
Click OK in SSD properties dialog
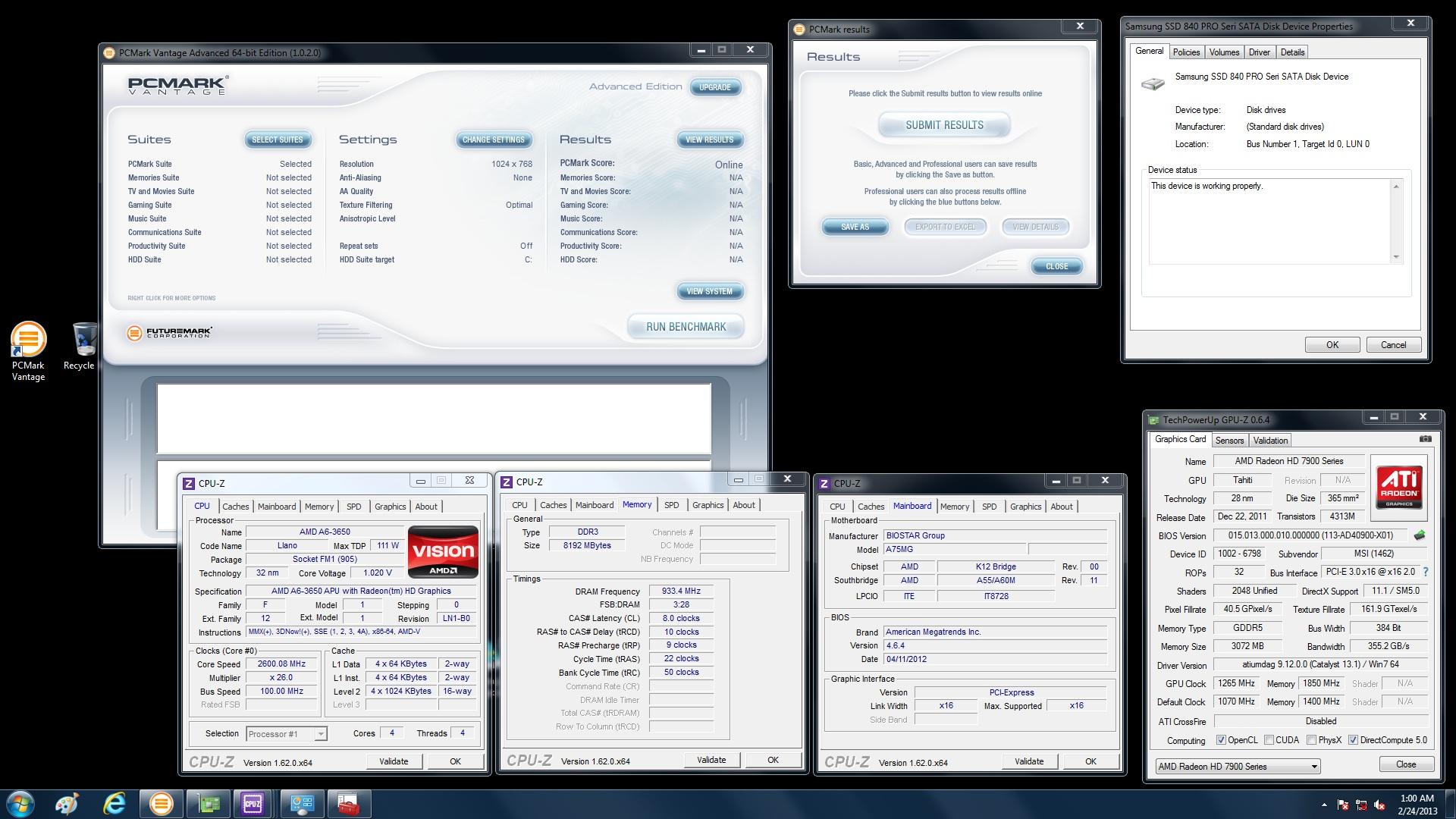tap(1332, 345)
